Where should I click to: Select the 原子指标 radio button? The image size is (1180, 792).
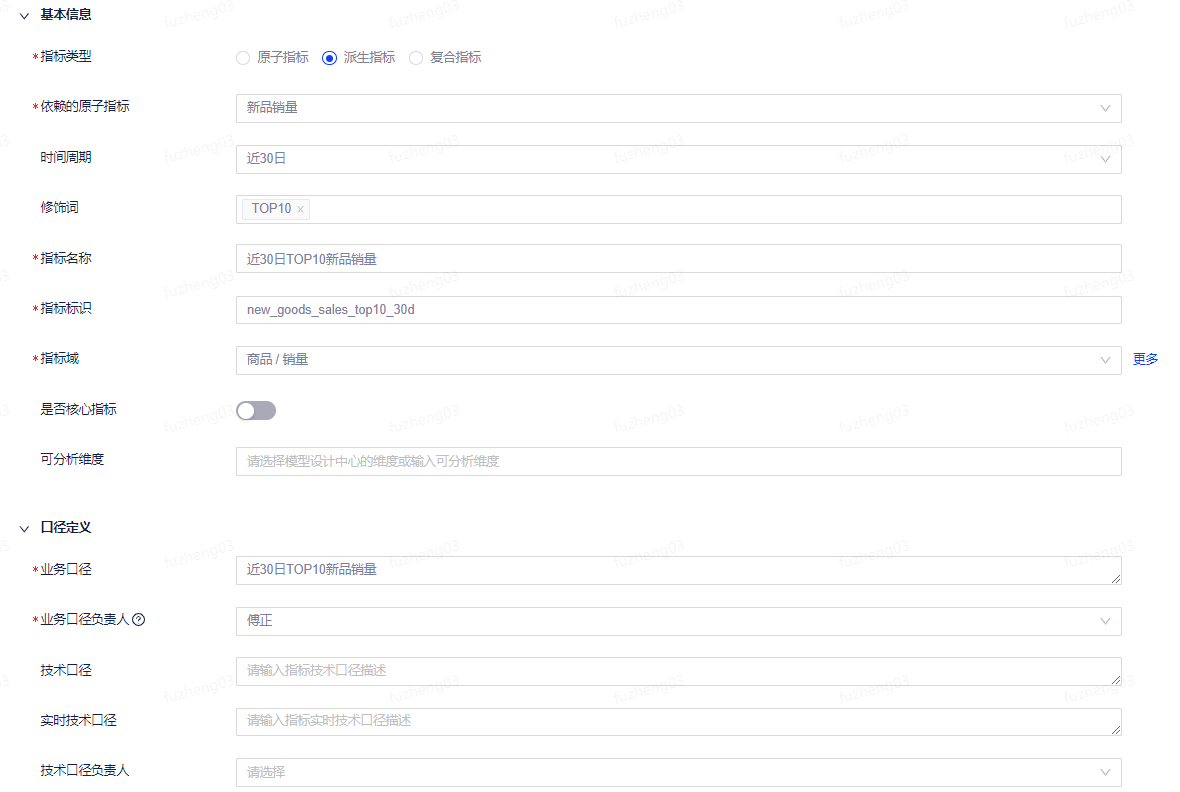243,58
